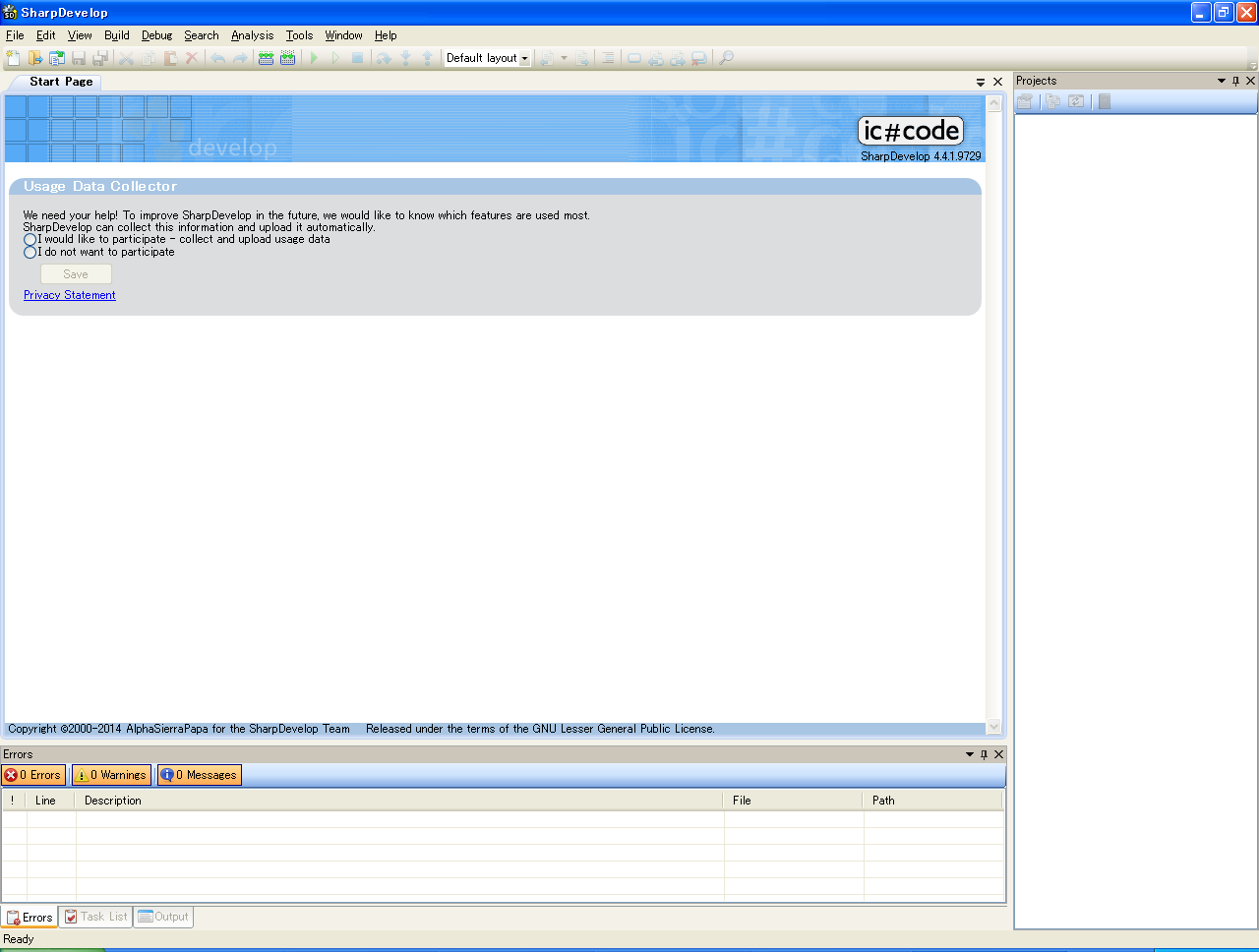Click the Open project toolbar icon
Image resolution: width=1259 pixels, height=952 pixels.
(57, 58)
